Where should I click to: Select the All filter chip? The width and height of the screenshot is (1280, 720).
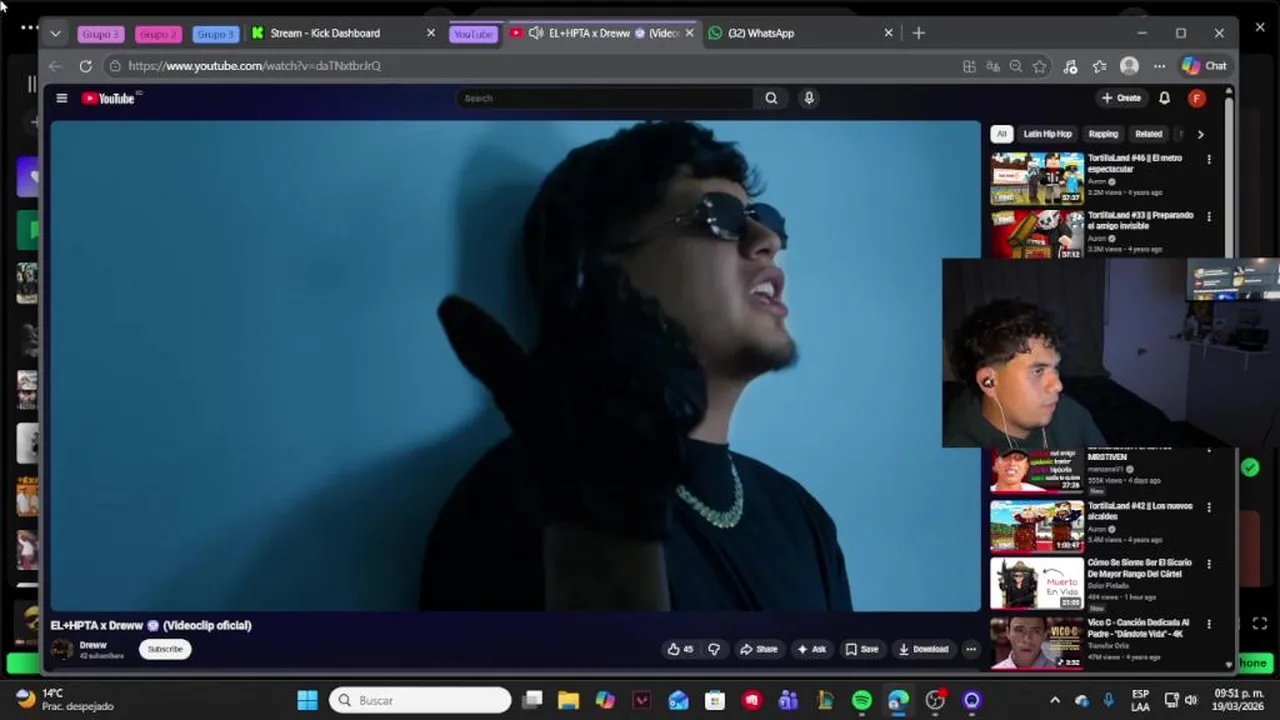click(1001, 134)
